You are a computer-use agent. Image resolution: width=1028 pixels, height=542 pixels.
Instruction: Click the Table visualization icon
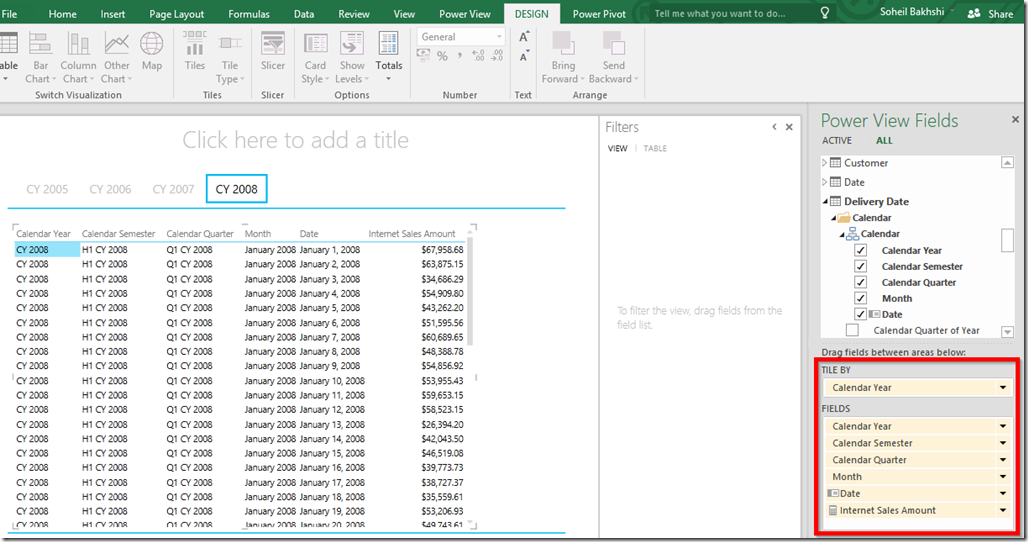(x=9, y=58)
